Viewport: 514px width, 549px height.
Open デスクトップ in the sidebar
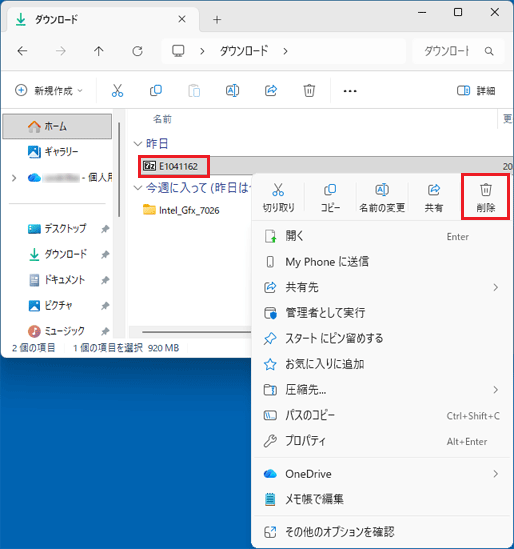57,229
